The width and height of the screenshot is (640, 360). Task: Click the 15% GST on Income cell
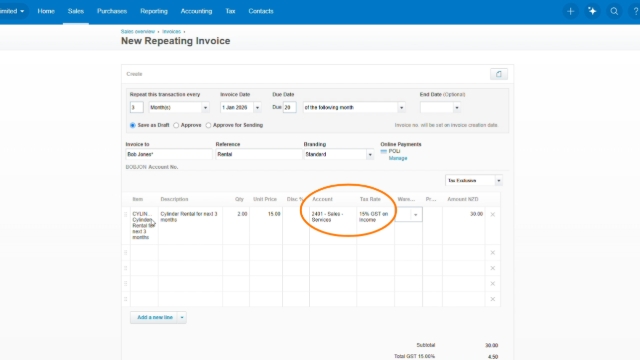(x=375, y=225)
